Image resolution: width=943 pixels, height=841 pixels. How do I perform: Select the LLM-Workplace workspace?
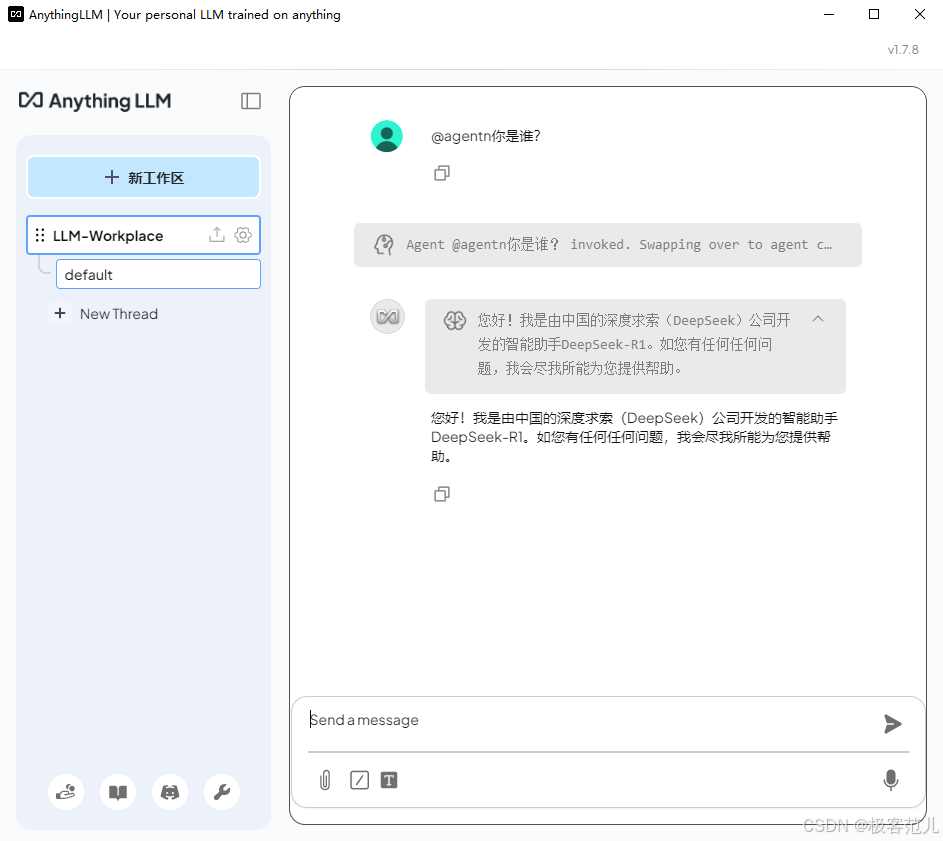[143, 235]
